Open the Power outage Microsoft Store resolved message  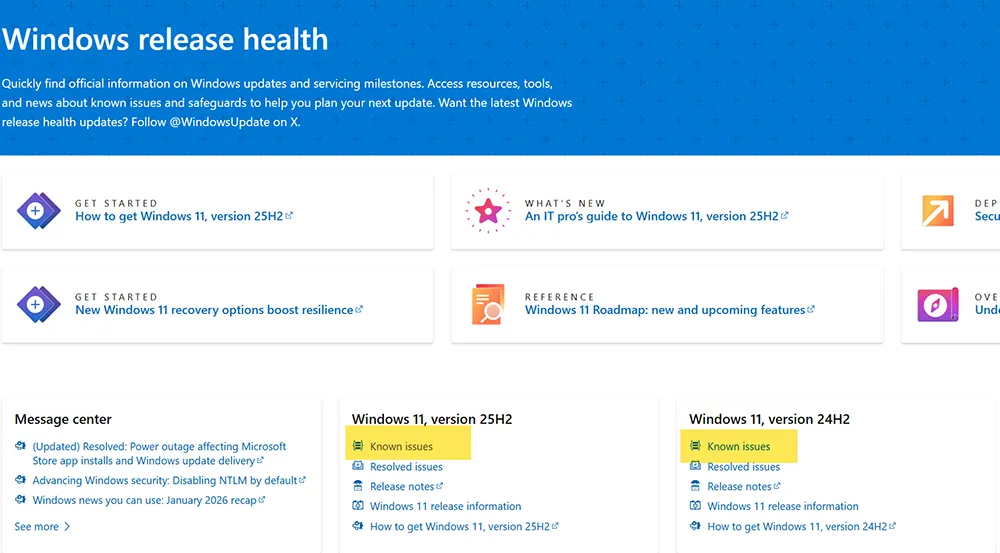[x=159, y=453]
